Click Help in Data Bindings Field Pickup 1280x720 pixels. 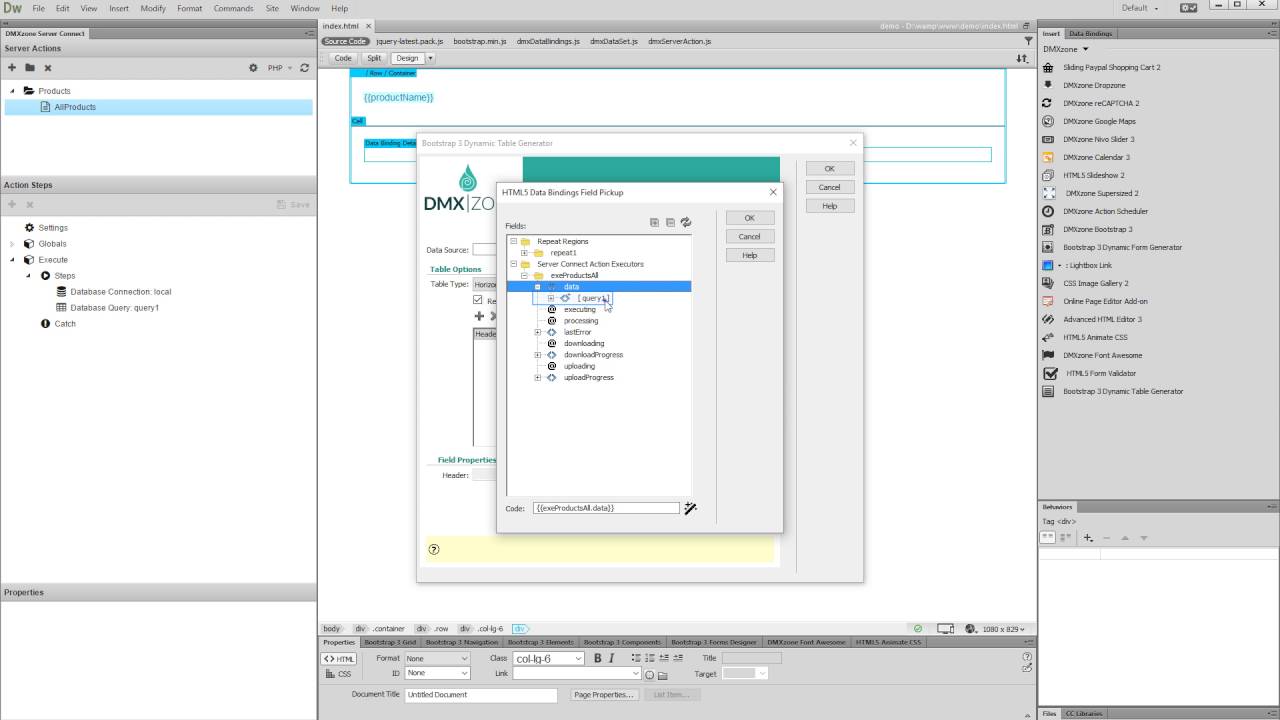point(749,255)
